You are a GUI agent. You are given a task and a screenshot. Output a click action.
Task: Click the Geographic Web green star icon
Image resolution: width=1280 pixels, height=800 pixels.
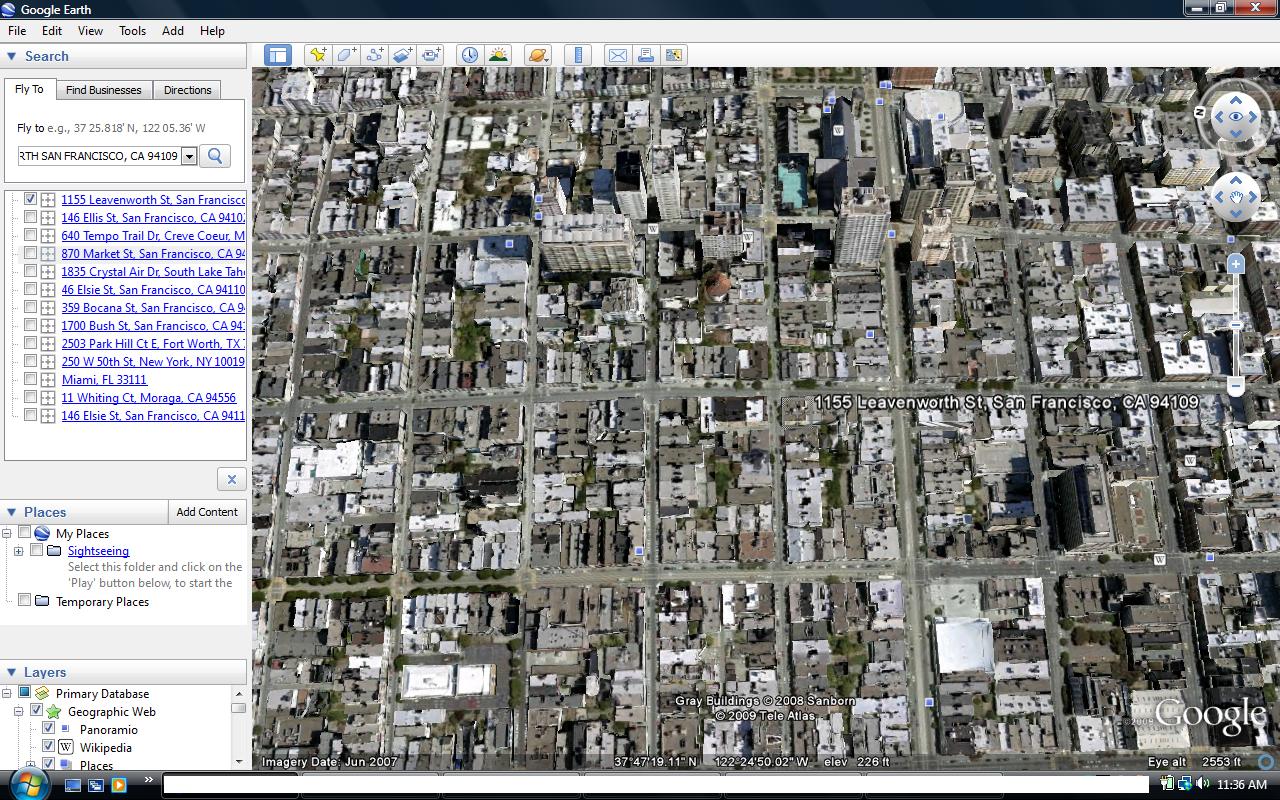54,712
